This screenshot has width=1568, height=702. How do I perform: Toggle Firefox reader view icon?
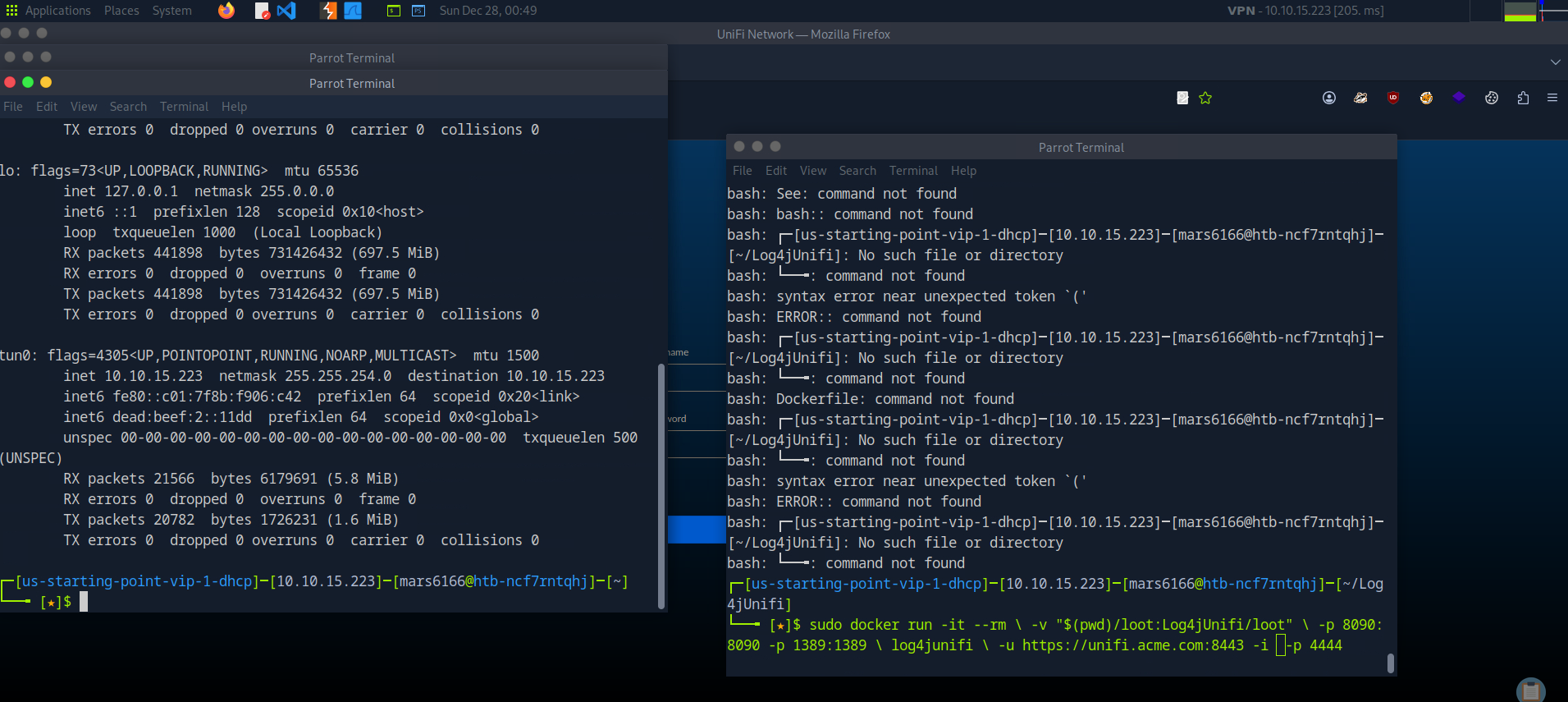point(1182,98)
